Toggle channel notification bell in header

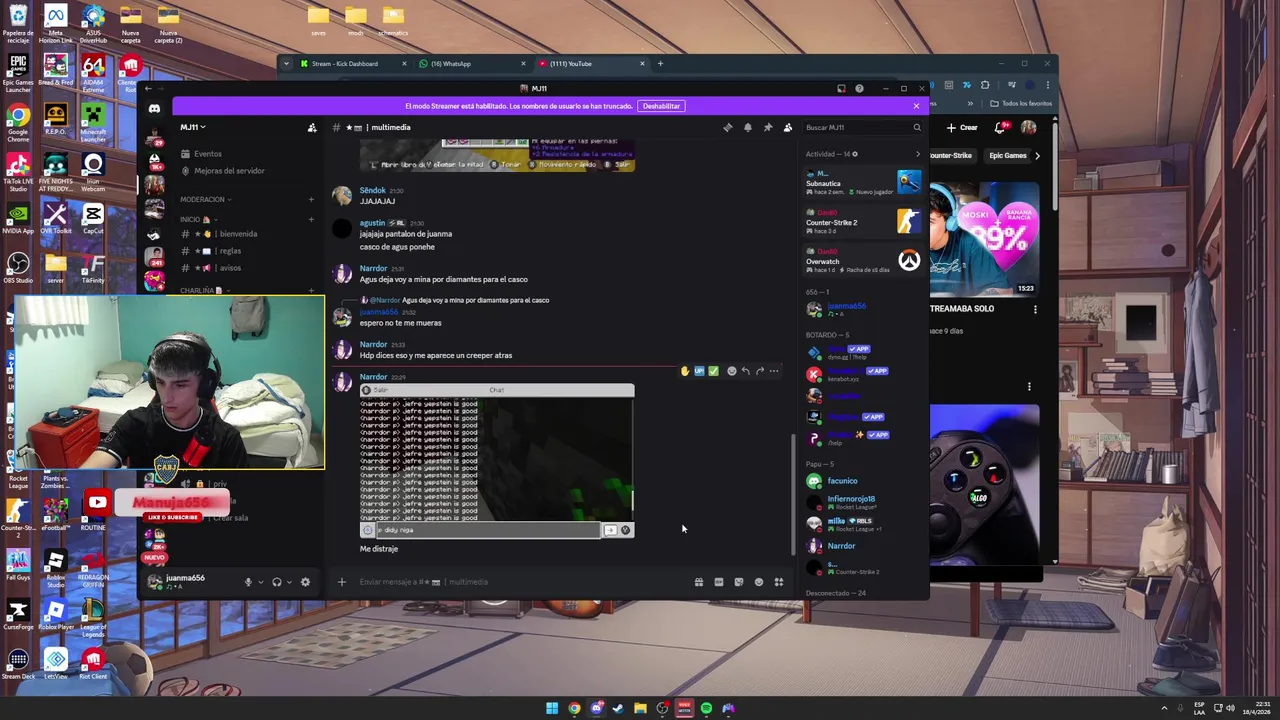748,128
